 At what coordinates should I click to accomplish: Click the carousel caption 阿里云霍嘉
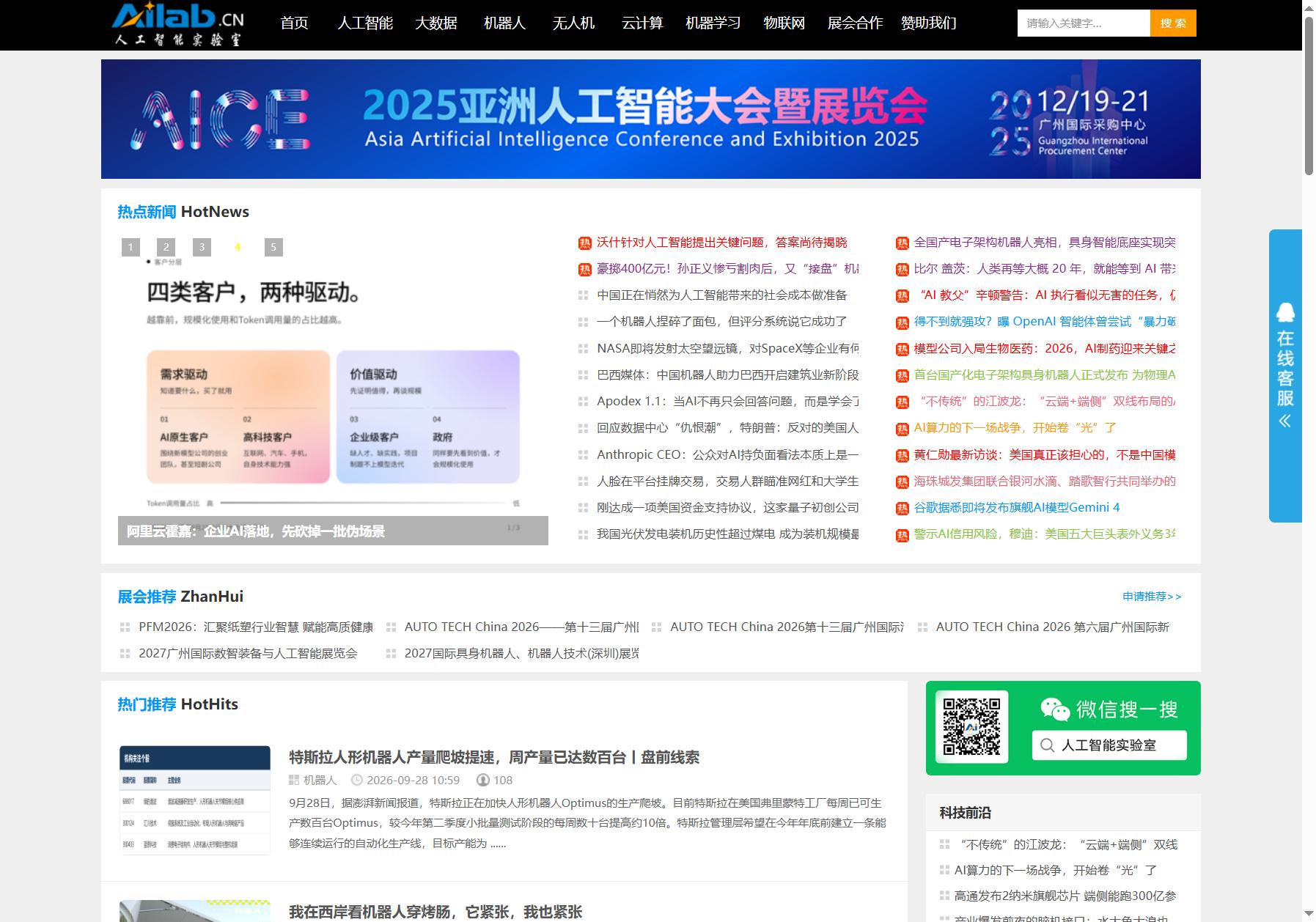(x=256, y=531)
